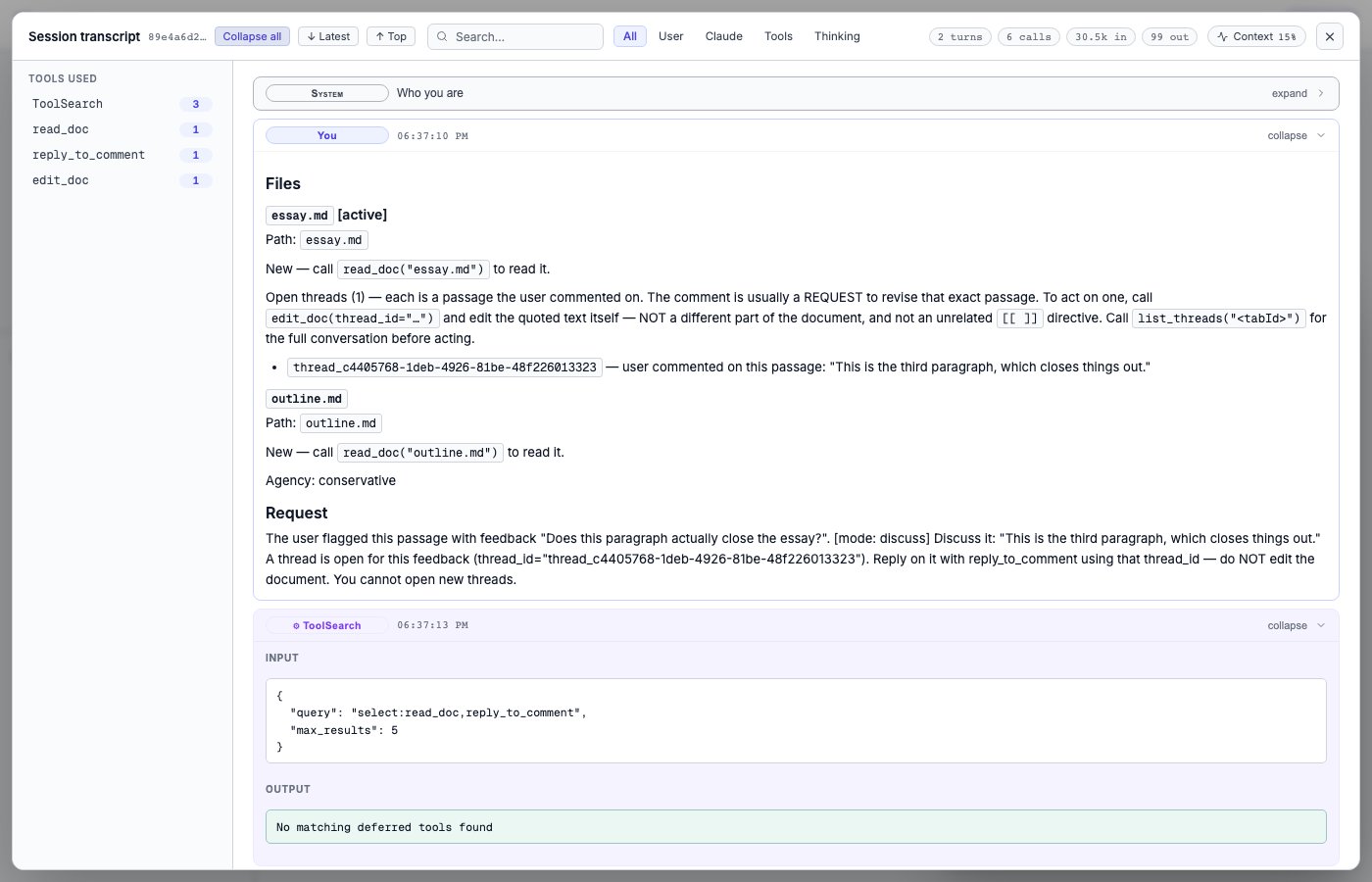Click the 06:37:10 PM timestamp
Viewport: 1372px width, 882px height.
pyautogui.click(x=432, y=136)
